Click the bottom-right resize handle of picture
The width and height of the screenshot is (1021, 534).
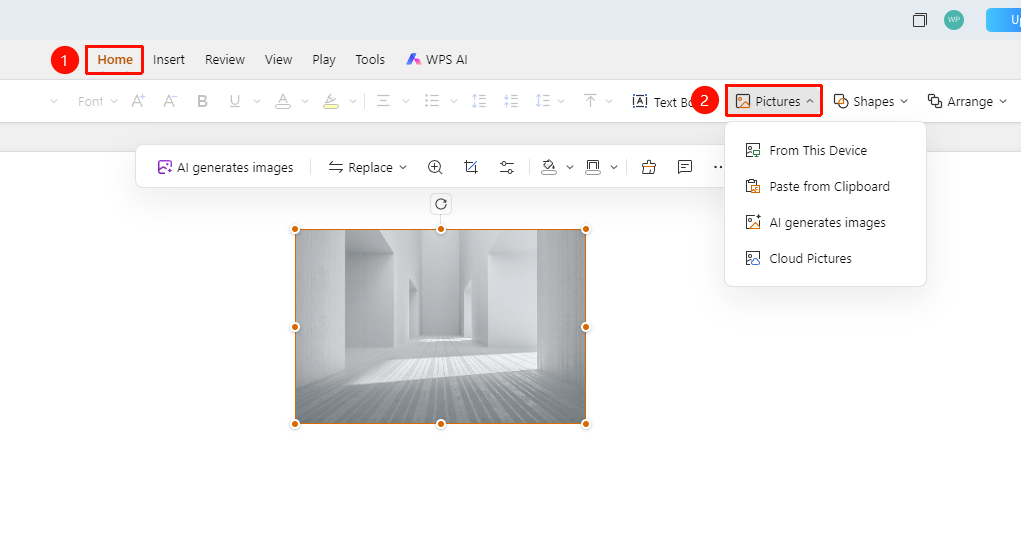(x=586, y=424)
